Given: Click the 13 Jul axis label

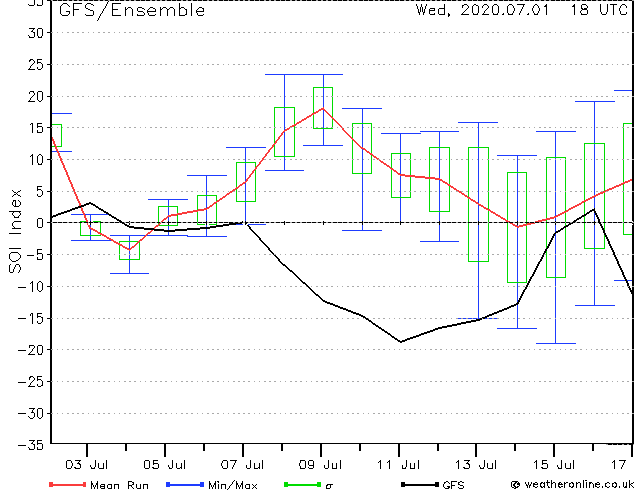Looking at the screenshot, I should coord(476,465).
